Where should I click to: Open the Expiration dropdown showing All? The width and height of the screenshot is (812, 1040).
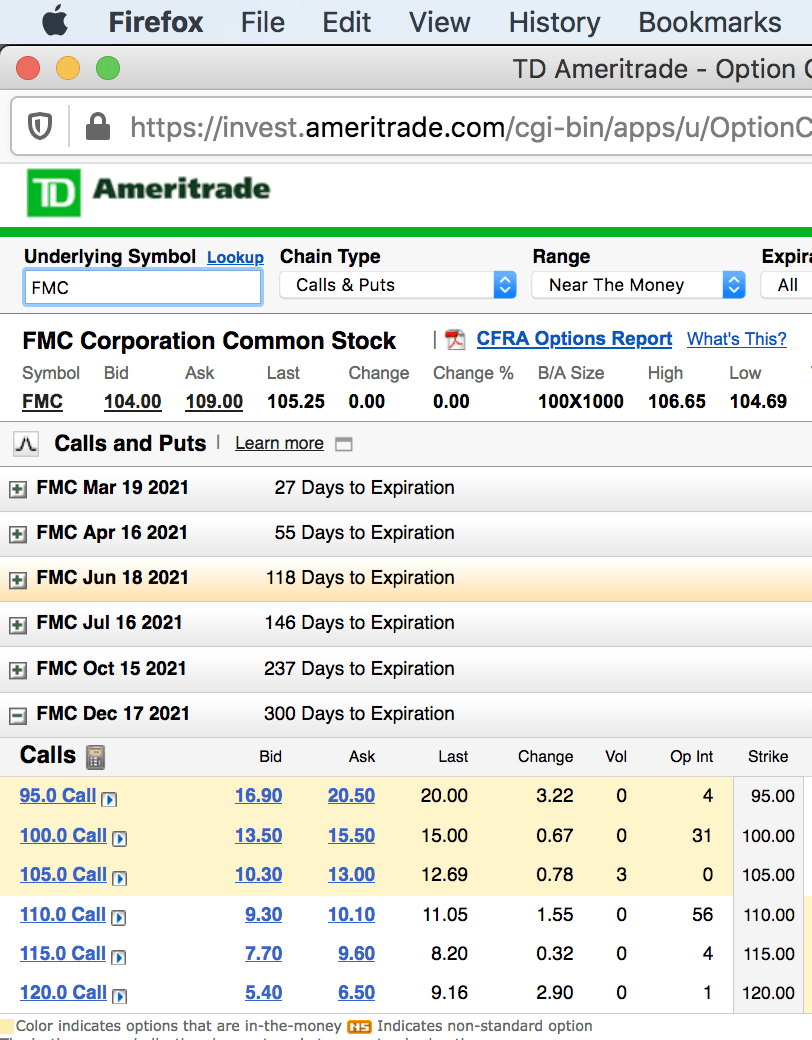pyautogui.click(x=787, y=285)
